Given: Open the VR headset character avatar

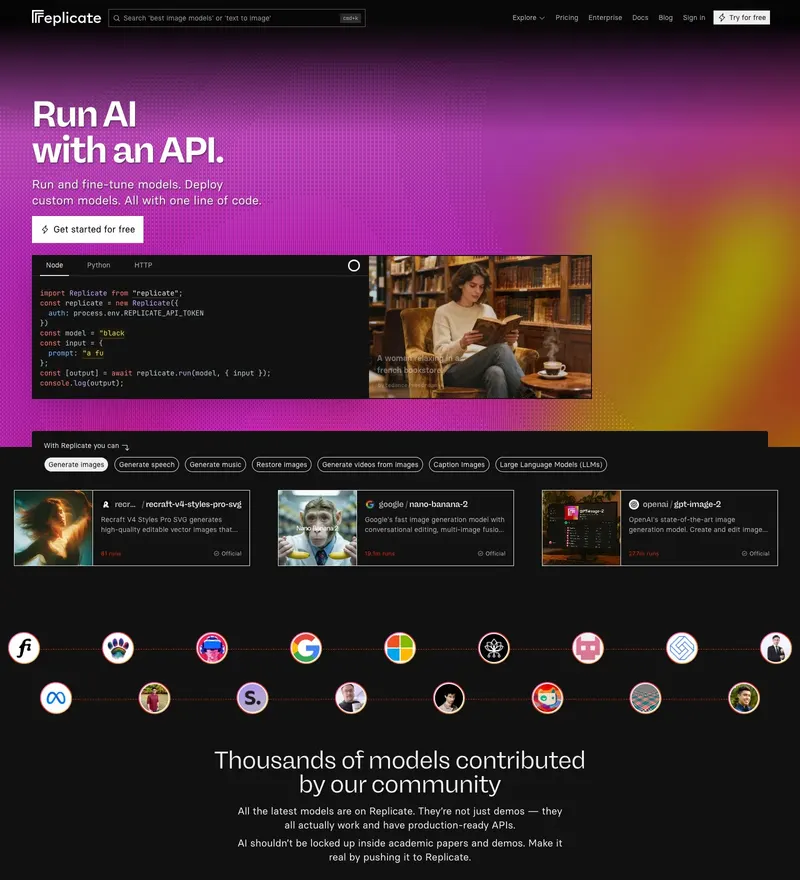Looking at the screenshot, I should (x=212, y=648).
